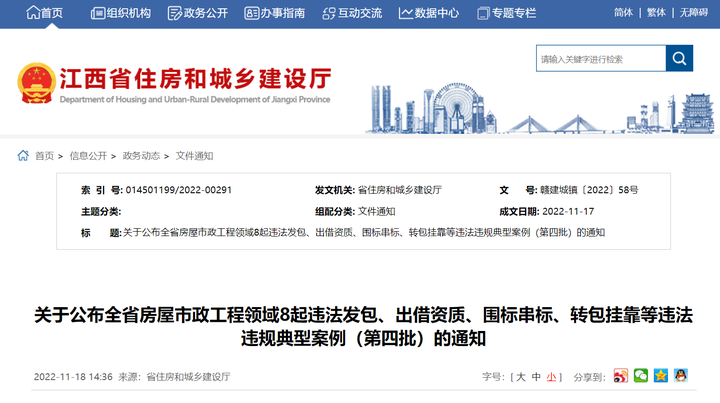Click publish time 2022-11-18 14:36
Image resolution: width=720 pixels, height=403 pixels.
pyautogui.click(x=73, y=377)
